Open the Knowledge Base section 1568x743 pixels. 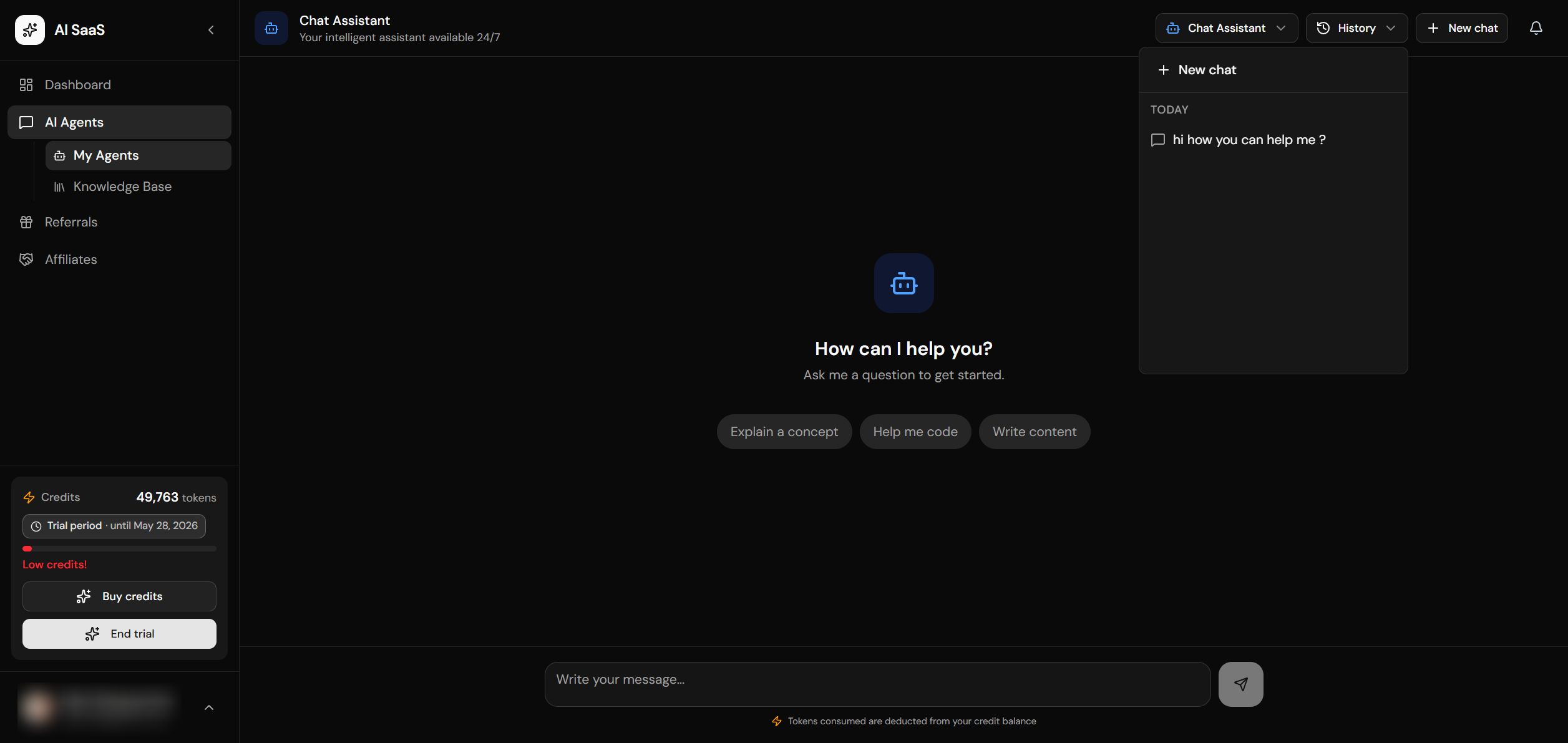point(138,187)
